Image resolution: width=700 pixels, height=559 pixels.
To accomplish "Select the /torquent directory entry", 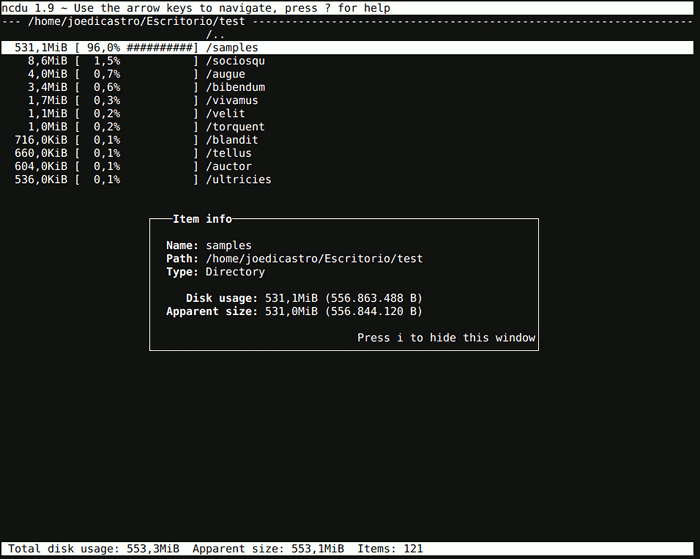I will (x=235, y=127).
